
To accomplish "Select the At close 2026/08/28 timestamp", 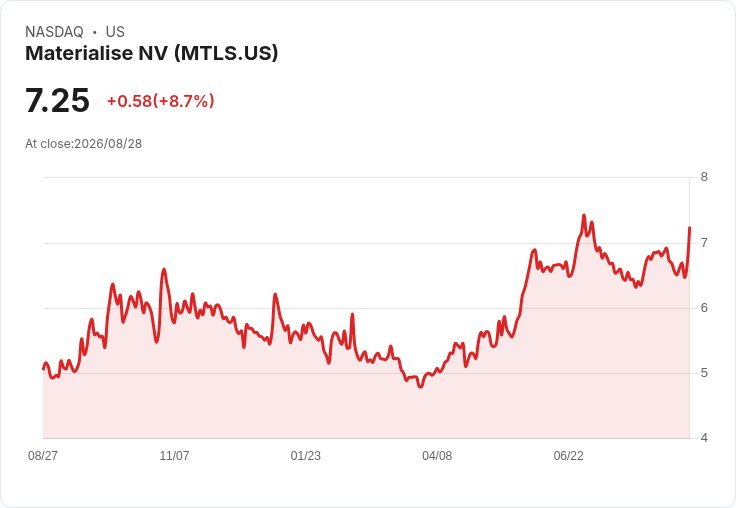I will [84, 144].
